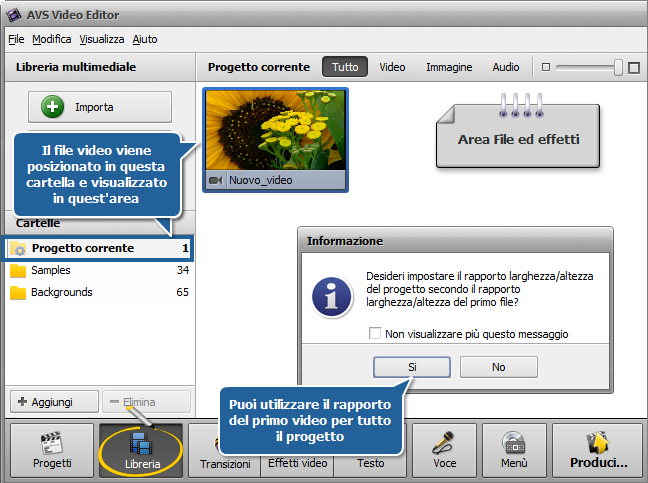Open the Aiuto menu

coord(145,39)
